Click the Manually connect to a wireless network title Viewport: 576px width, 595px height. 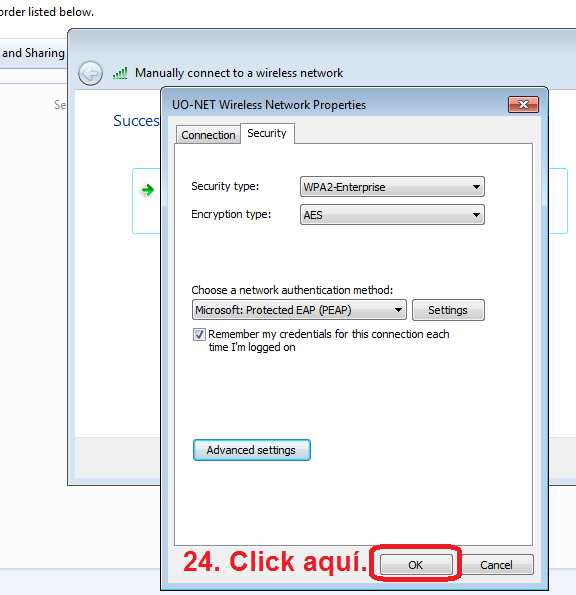tap(239, 73)
